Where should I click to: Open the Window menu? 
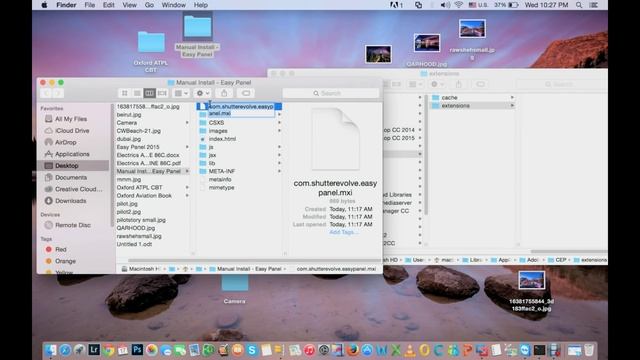click(173, 5)
